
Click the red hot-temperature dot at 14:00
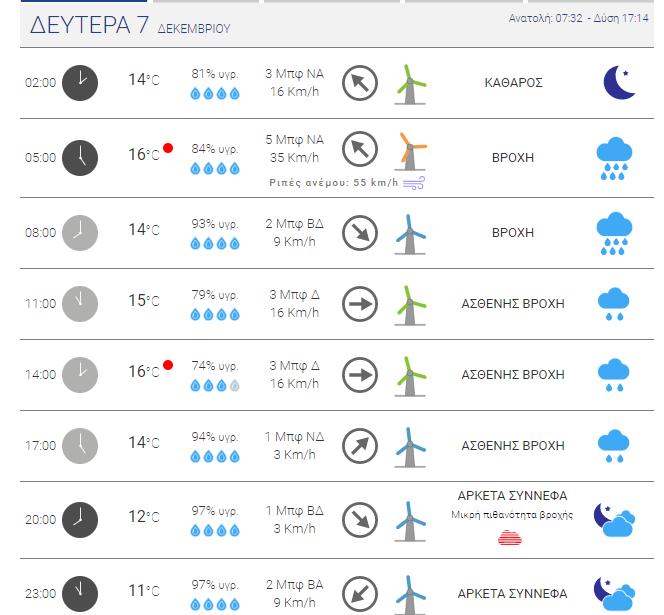(168, 365)
